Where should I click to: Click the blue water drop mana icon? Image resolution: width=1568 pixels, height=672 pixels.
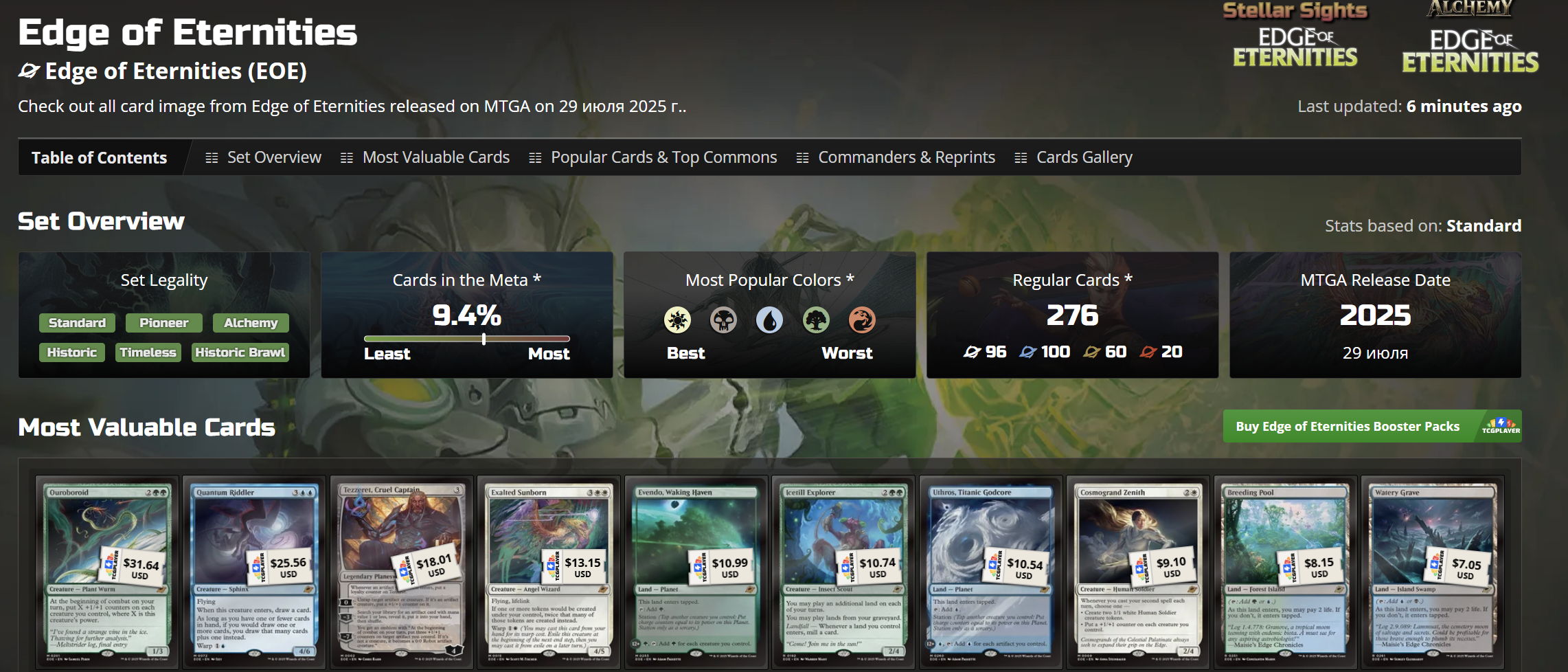point(769,320)
